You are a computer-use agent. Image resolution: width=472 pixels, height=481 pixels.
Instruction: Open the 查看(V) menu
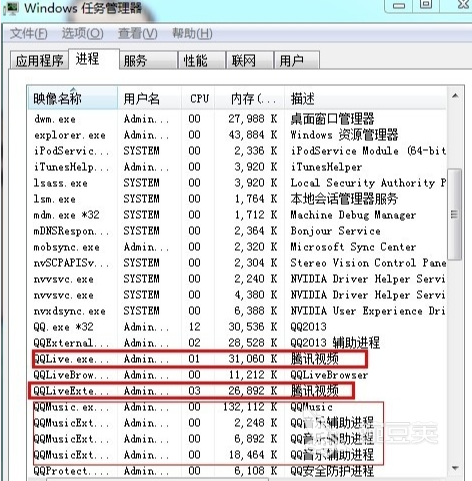[x=138, y=33]
